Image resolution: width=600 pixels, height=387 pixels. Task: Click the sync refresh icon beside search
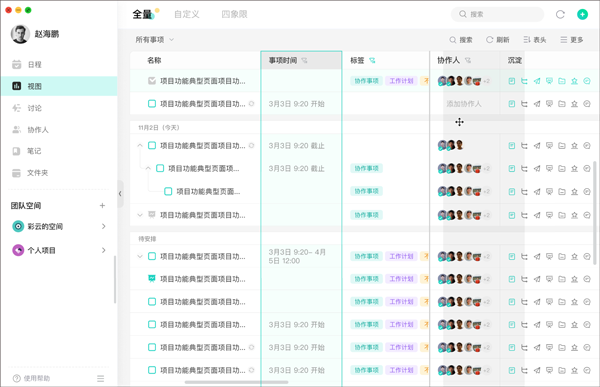560,15
